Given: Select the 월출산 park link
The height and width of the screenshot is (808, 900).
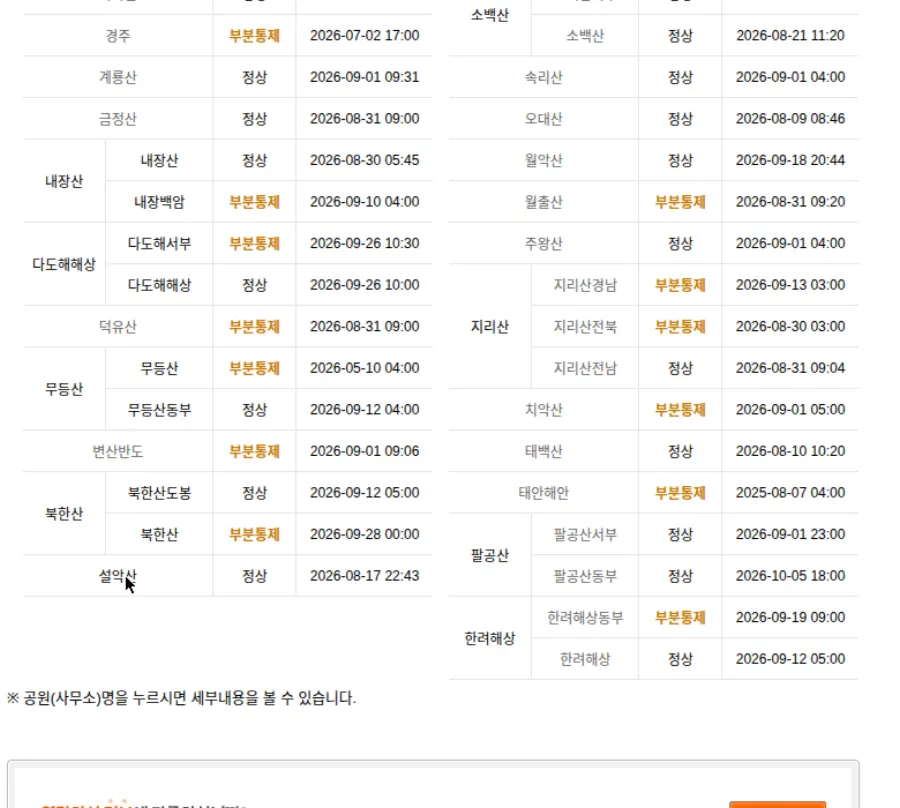Looking at the screenshot, I should click(x=544, y=202).
